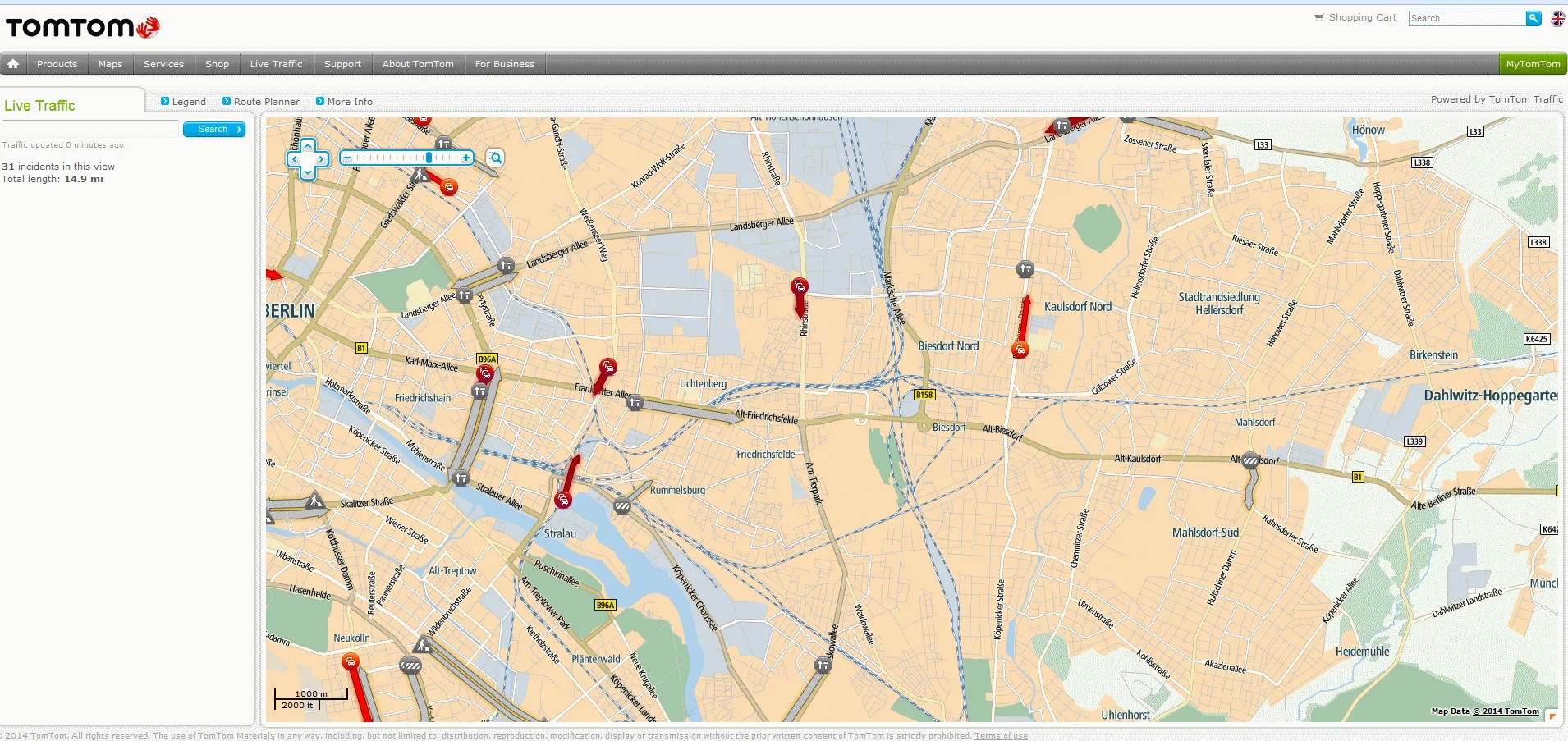This screenshot has width=1568, height=741.
Task: Select the zoom box magnifier tool on the map
Action: (494, 158)
